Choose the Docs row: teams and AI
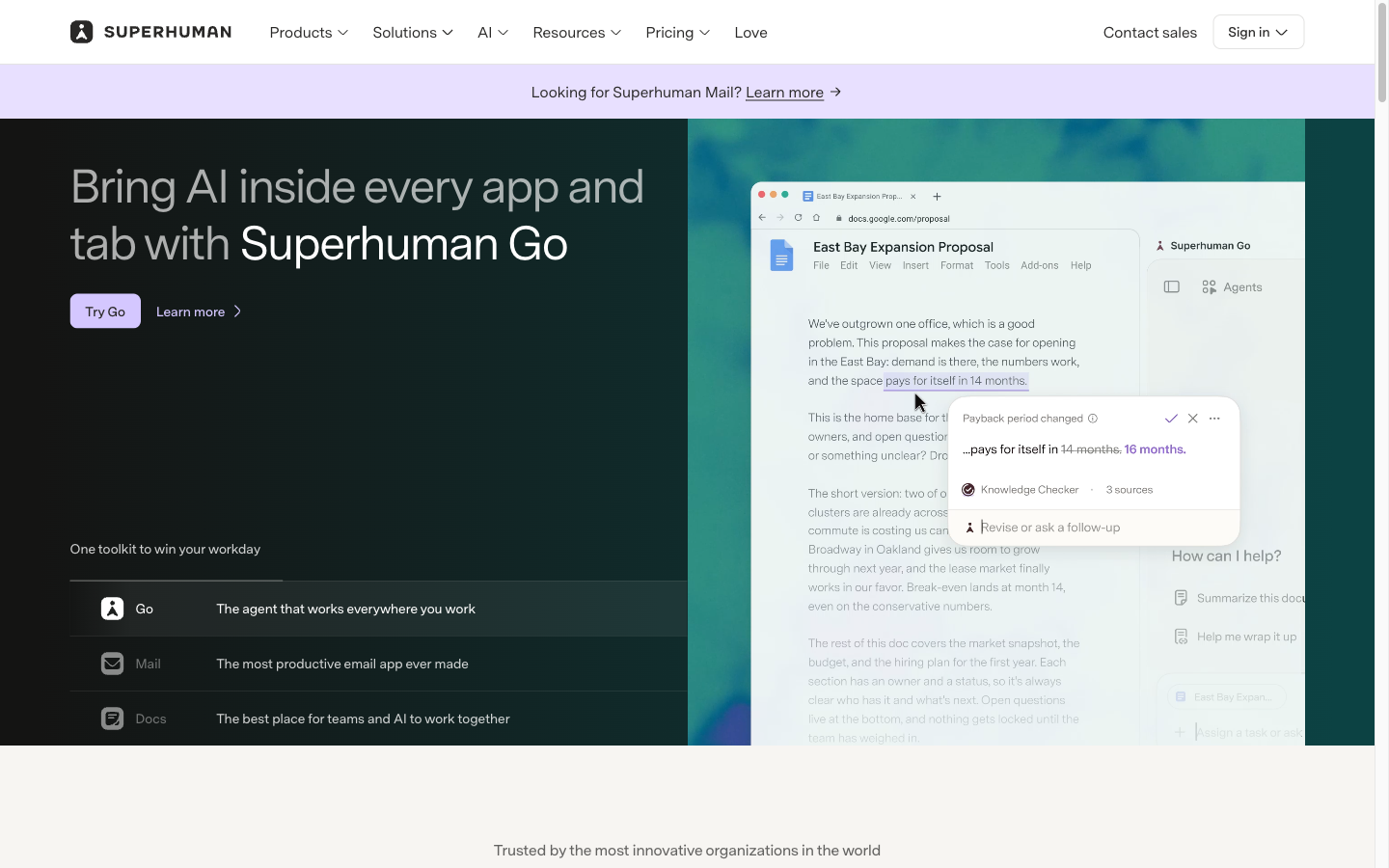Image resolution: width=1389 pixels, height=868 pixels. click(x=378, y=719)
